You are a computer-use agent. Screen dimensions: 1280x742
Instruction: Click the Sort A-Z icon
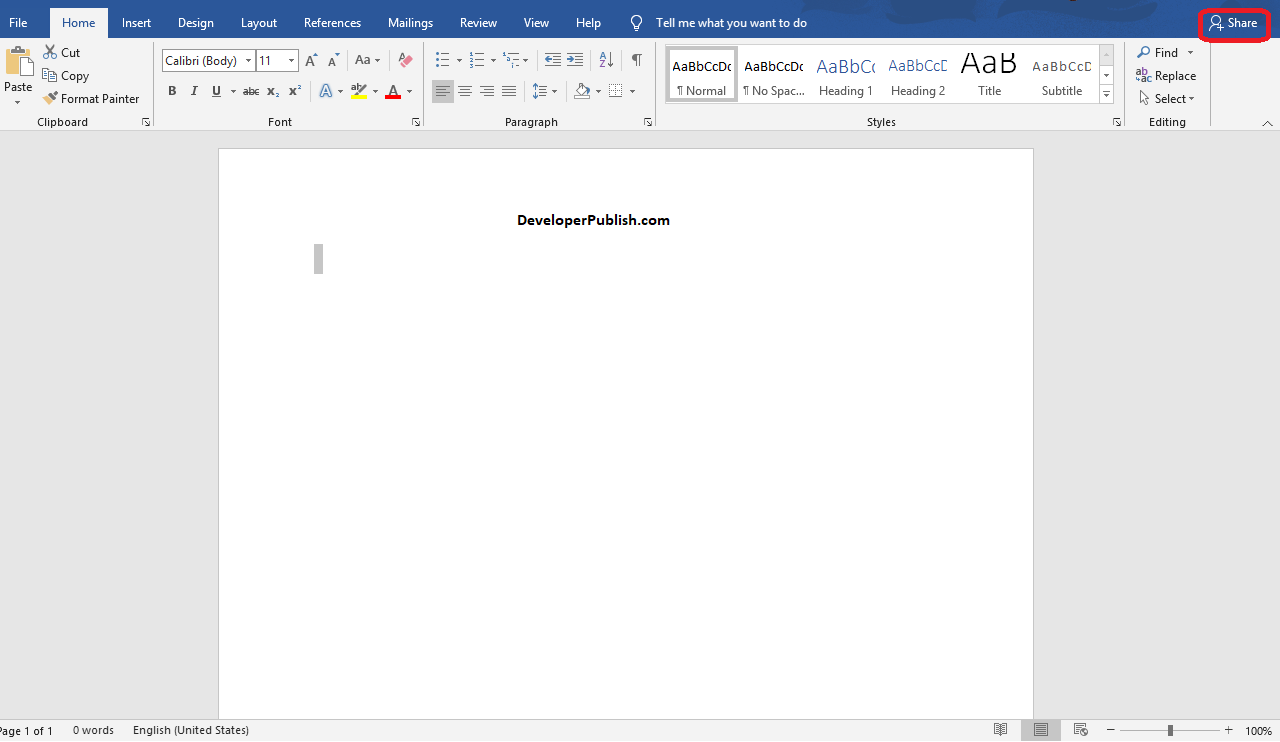coord(606,61)
